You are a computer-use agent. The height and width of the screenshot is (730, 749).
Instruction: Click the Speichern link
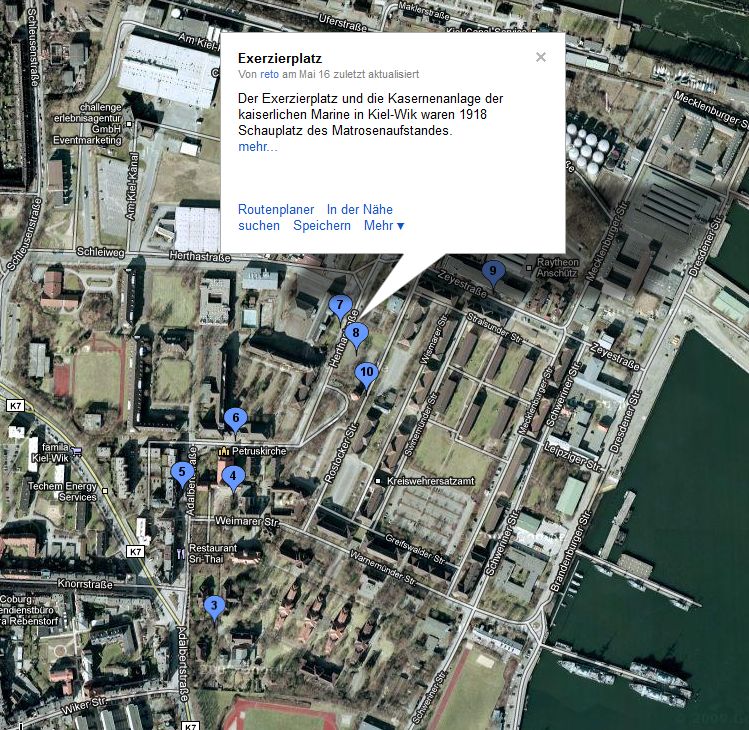[x=322, y=225]
